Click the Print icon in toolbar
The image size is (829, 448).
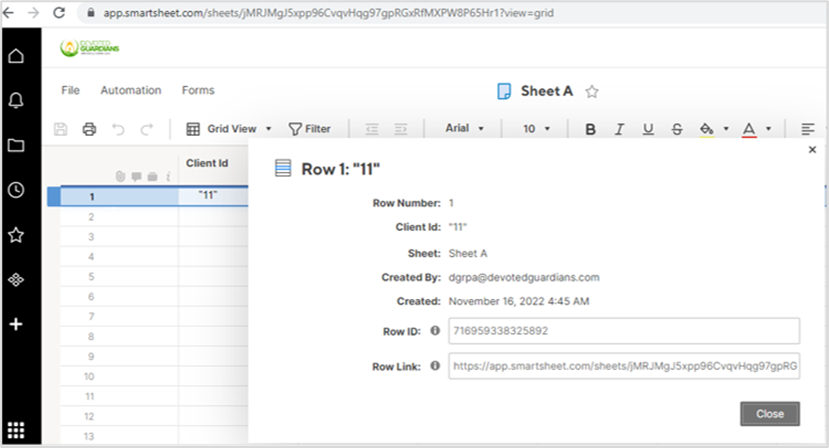pyautogui.click(x=89, y=129)
